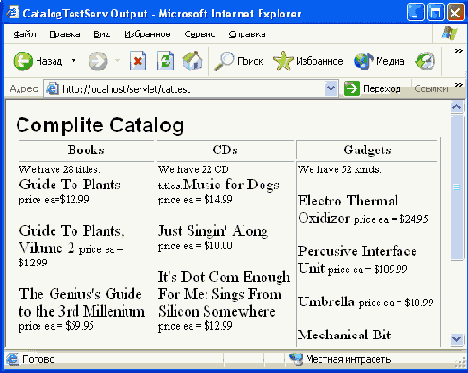Click the Complite Catalog heading
The width and height of the screenshot is (468, 373).
(x=100, y=126)
